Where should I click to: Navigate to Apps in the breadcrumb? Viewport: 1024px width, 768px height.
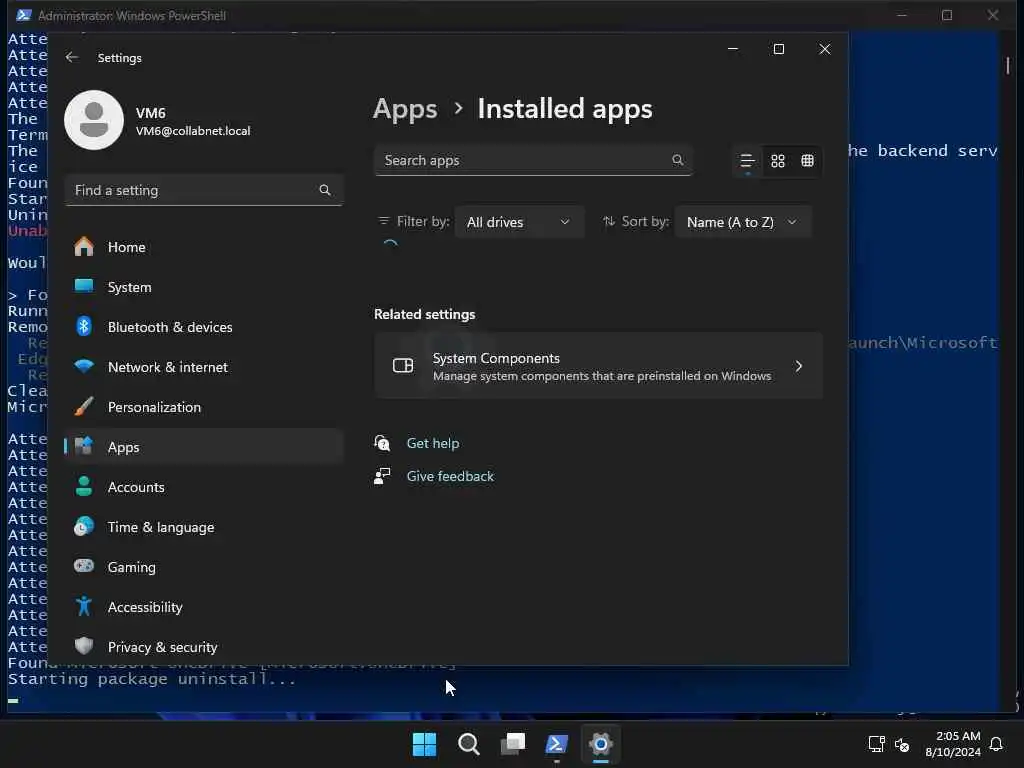coord(405,108)
